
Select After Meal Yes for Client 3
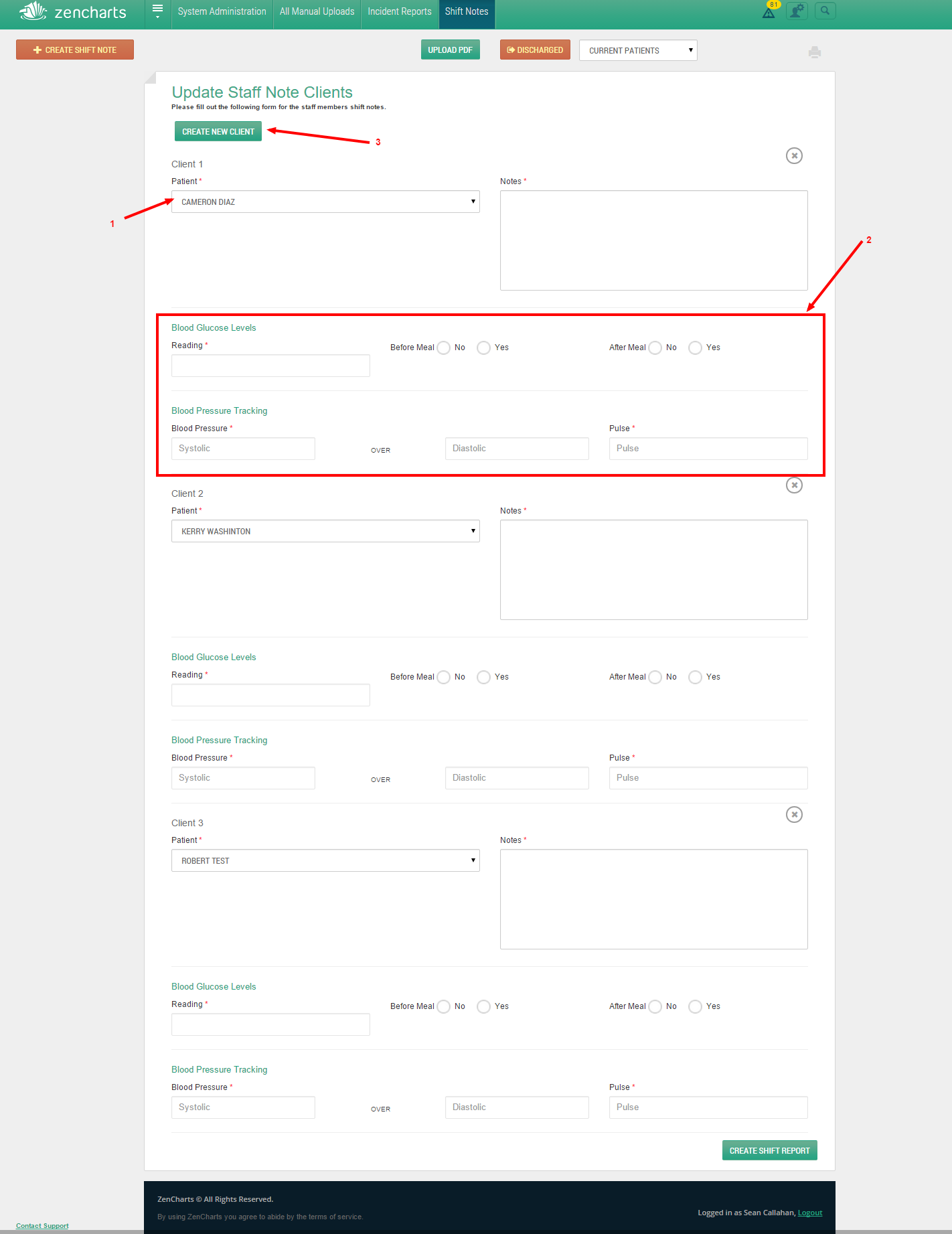click(x=696, y=1006)
